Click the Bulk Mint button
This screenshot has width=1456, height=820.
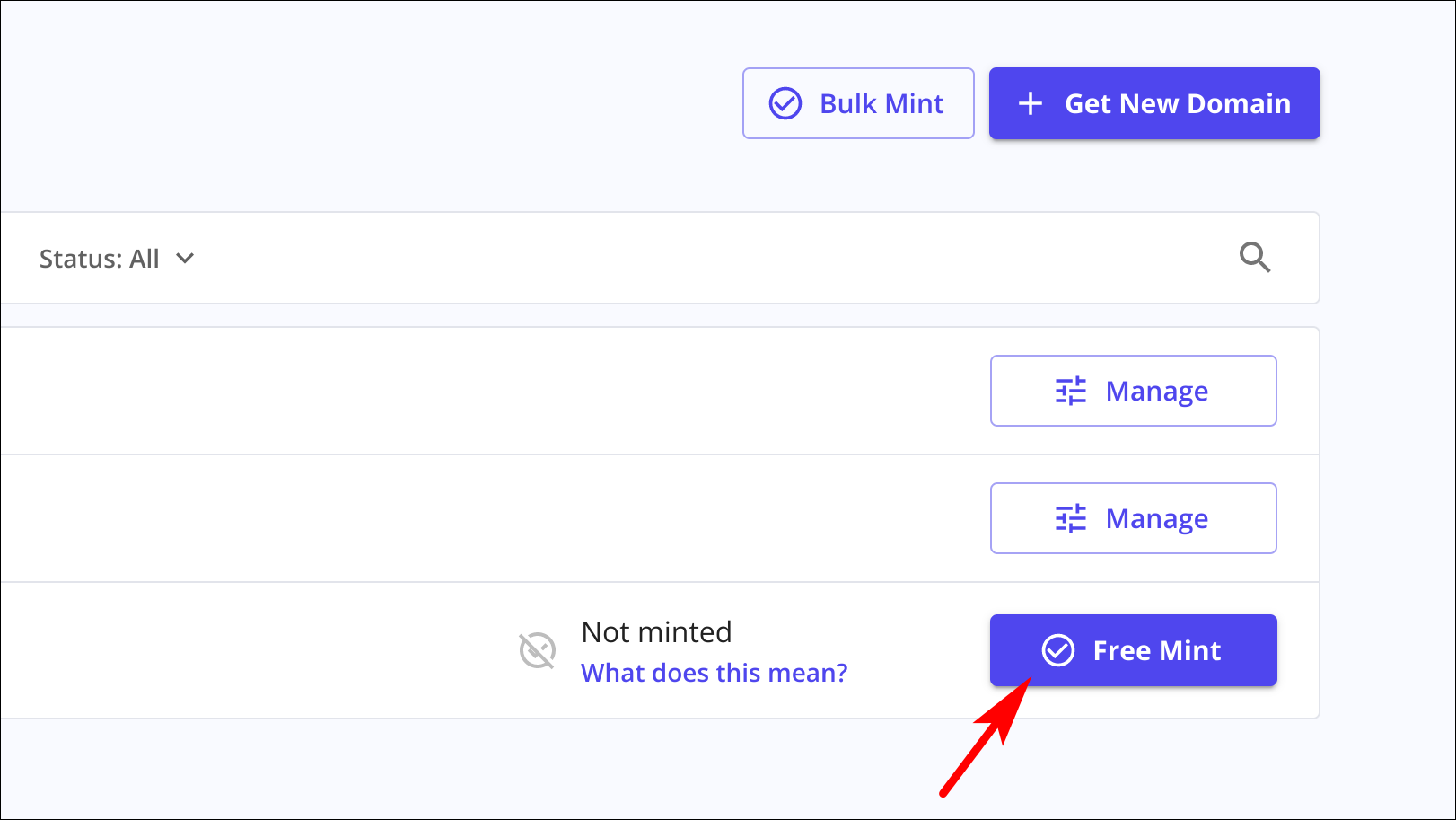pyautogui.click(x=858, y=103)
